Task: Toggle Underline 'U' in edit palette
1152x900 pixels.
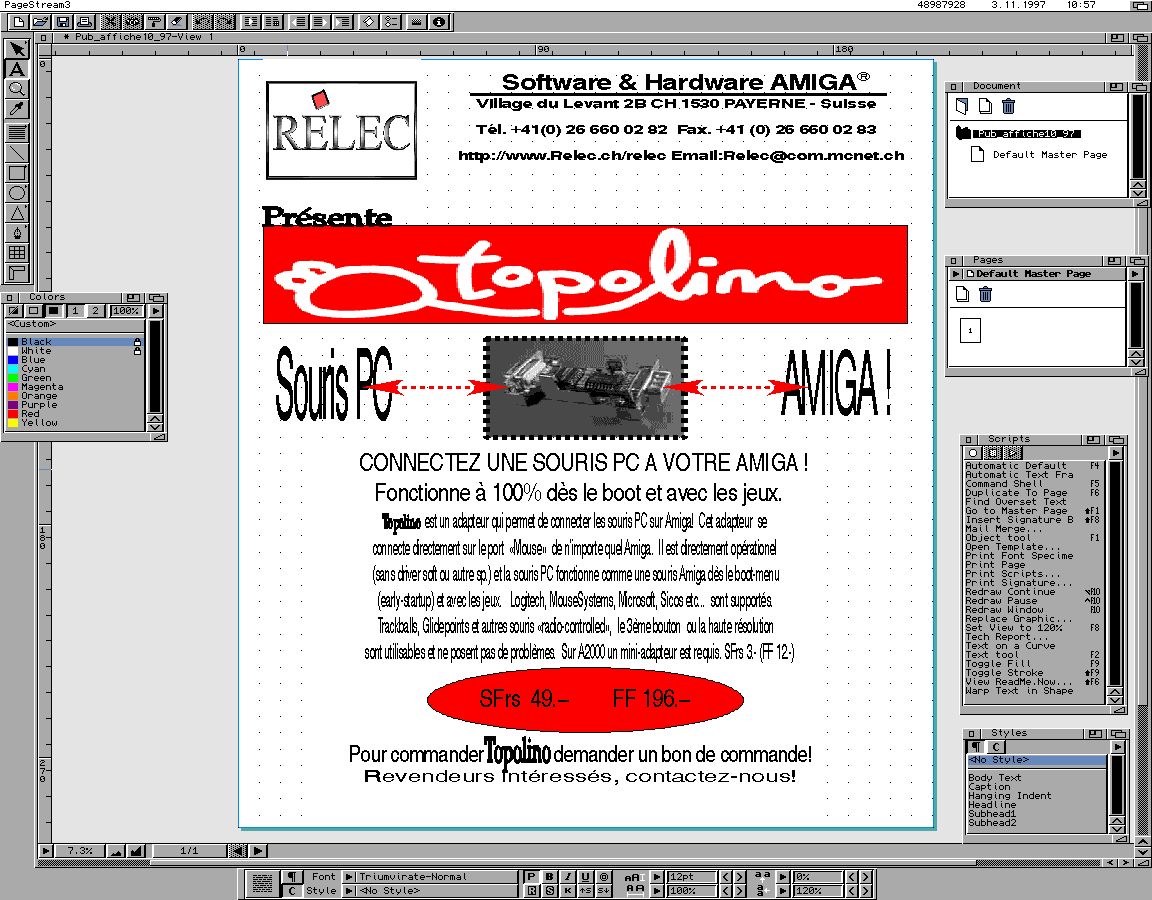Action: (x=585, y=876)
